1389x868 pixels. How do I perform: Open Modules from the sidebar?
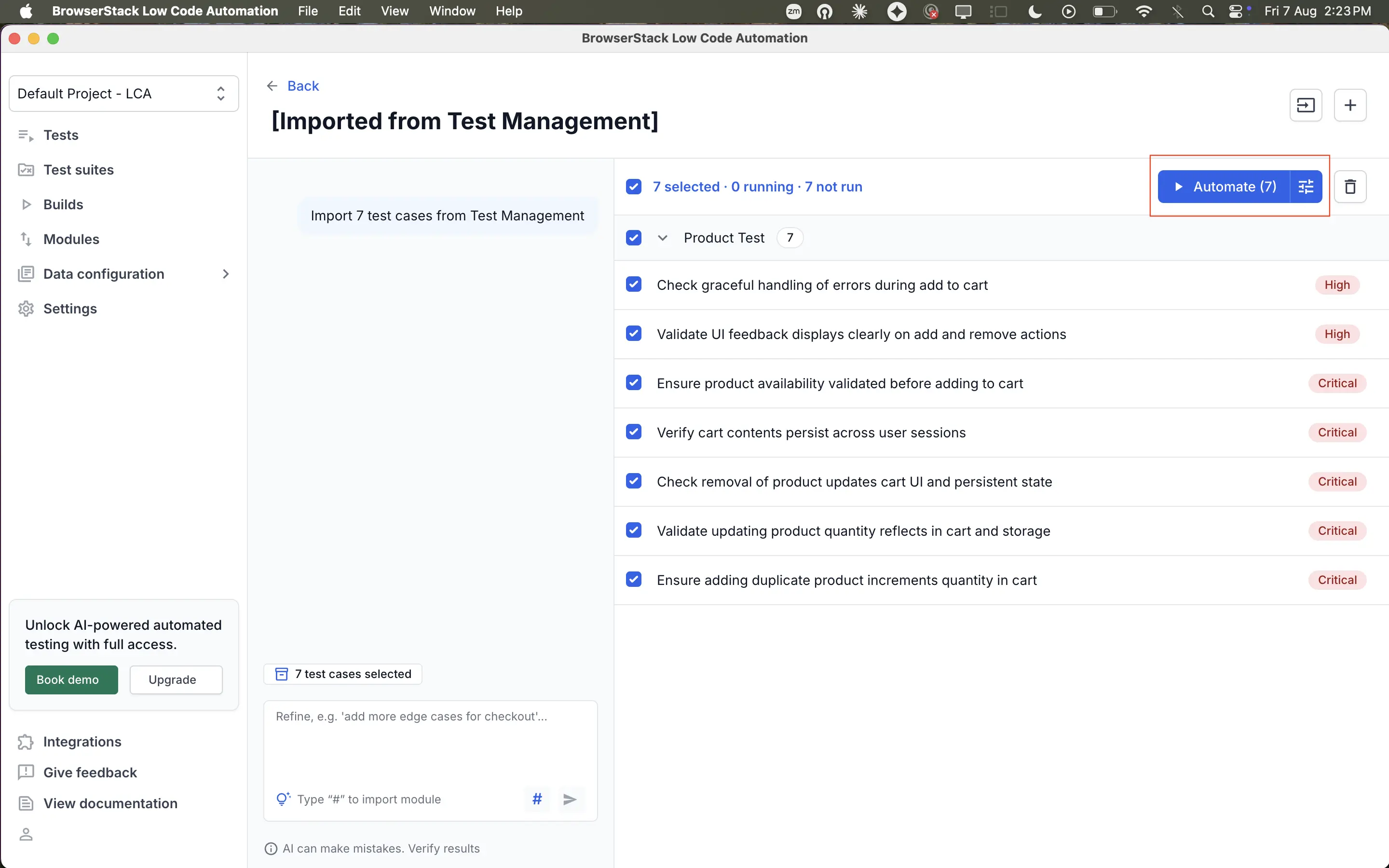[71, 239]
